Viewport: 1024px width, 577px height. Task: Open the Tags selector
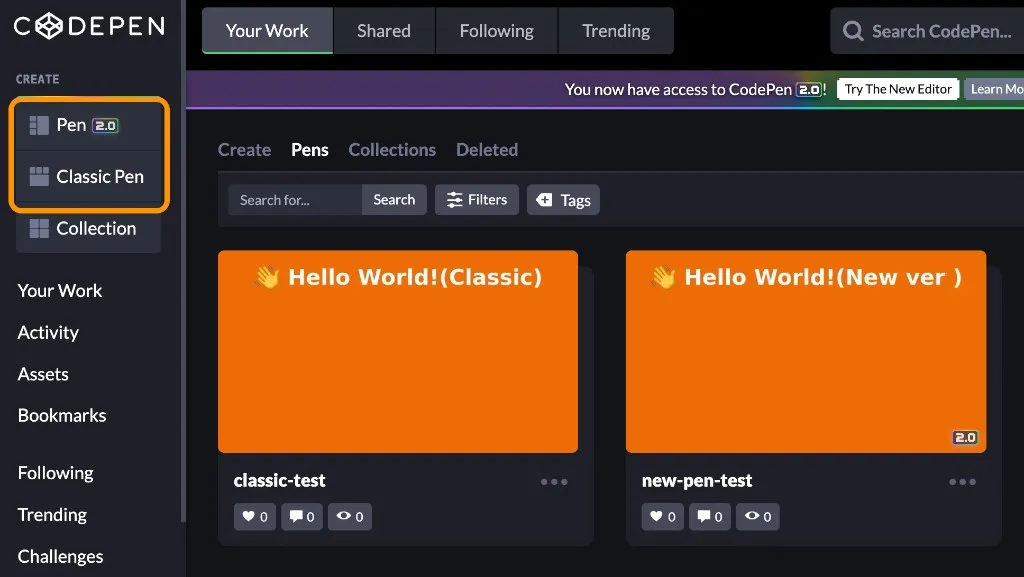(x=563, y=200)
